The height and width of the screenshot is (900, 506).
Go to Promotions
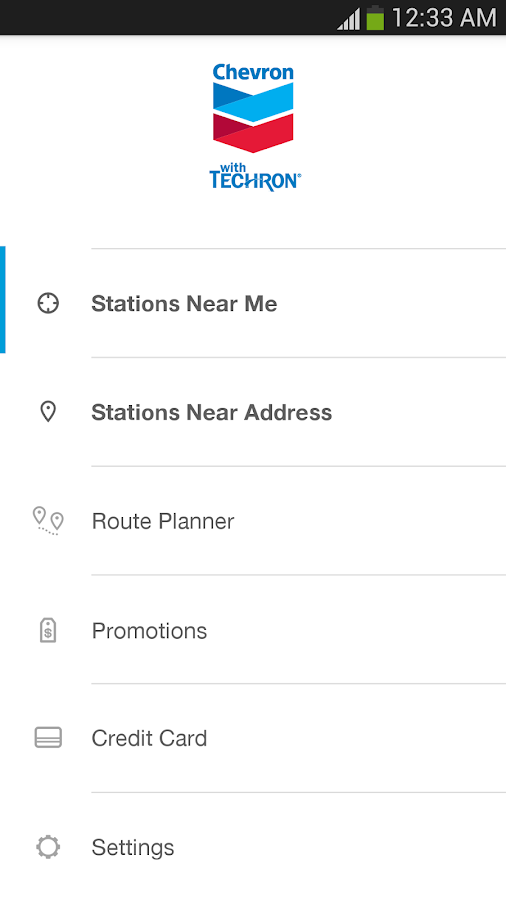pyautogui.click(x=253, y=630)
